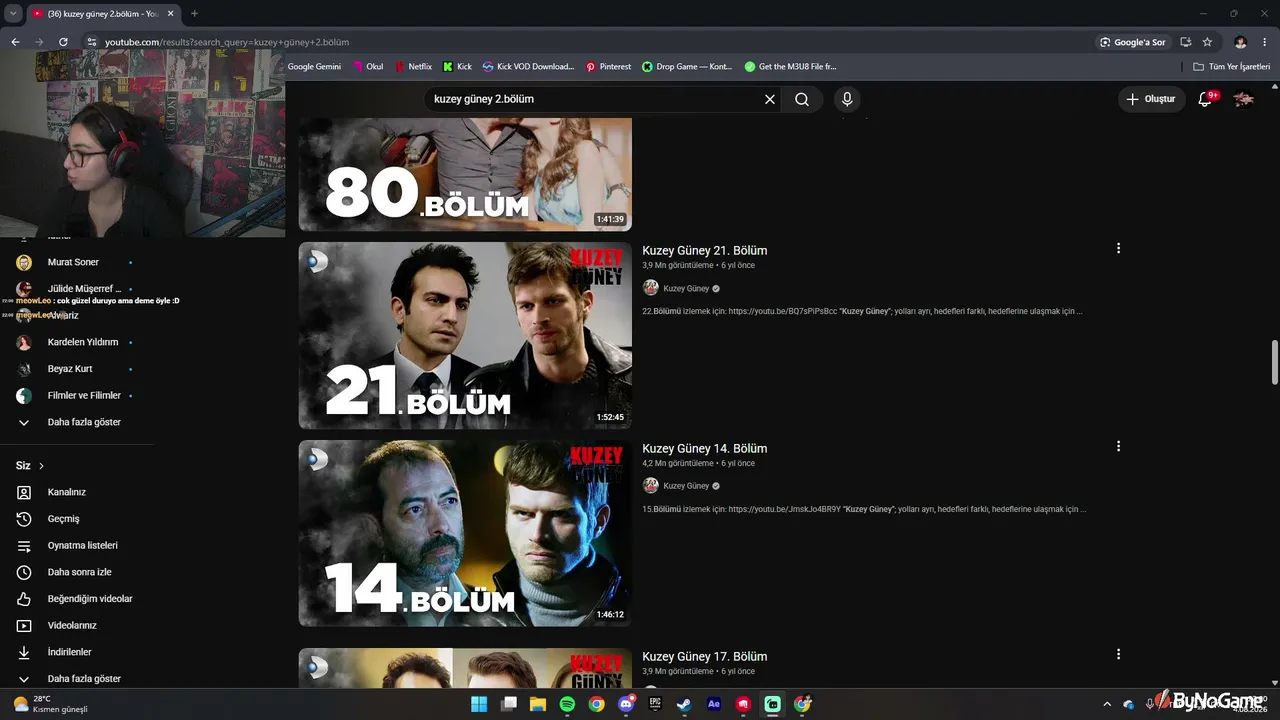Open Windows Start menu
The height and width of the screenshot is (720, 1280).
pyautogui.click(x=479, y=704)
